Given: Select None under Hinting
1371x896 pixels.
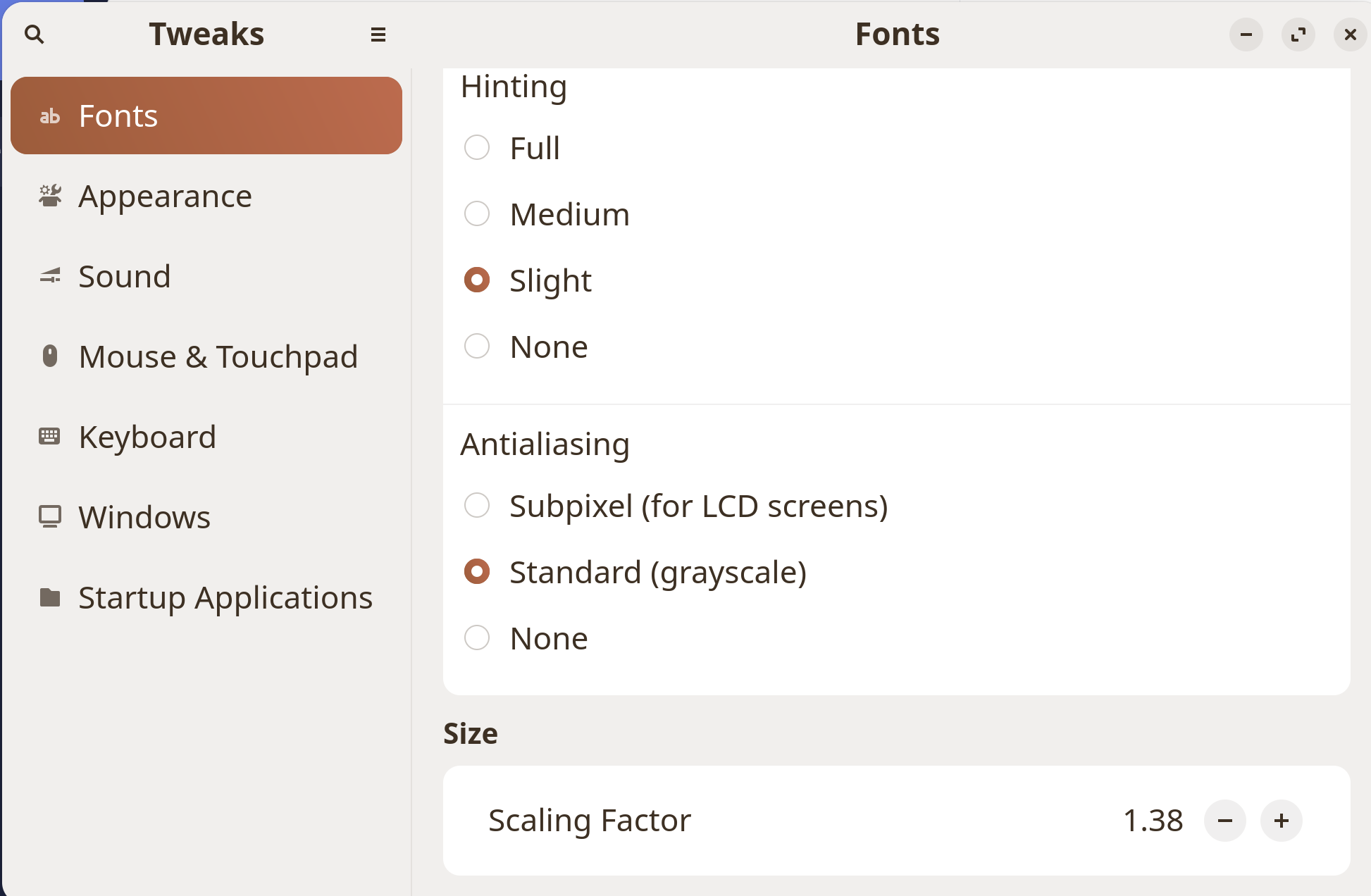Looking at the screenshot, I should click(x=477, y=347).
